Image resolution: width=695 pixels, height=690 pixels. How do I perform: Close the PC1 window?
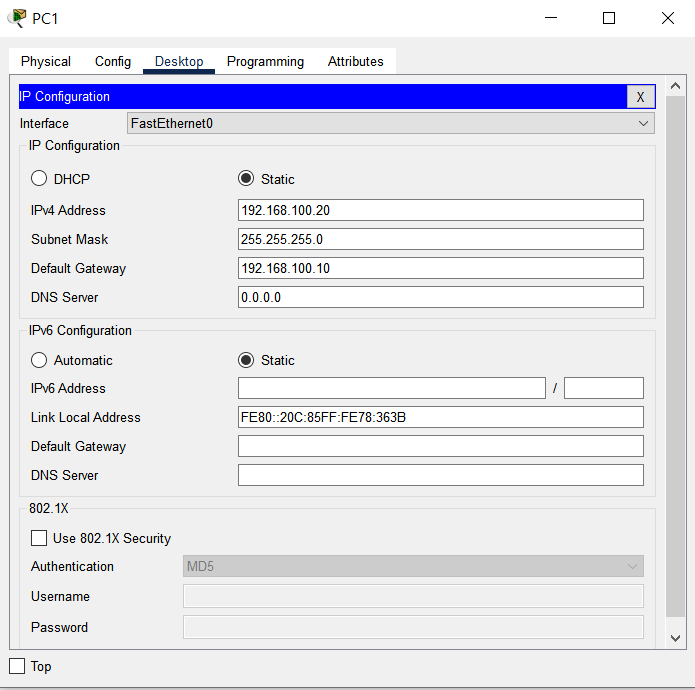[668, 18]
